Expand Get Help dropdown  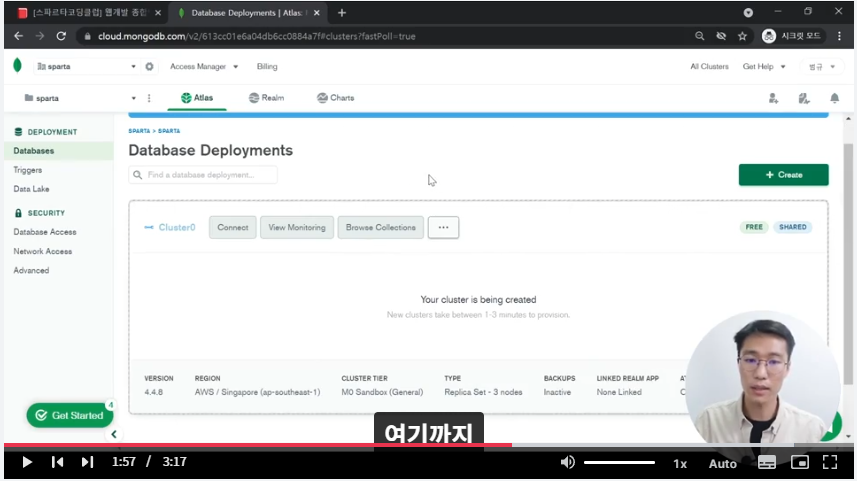pyautogui.click(x=764, y=66)
